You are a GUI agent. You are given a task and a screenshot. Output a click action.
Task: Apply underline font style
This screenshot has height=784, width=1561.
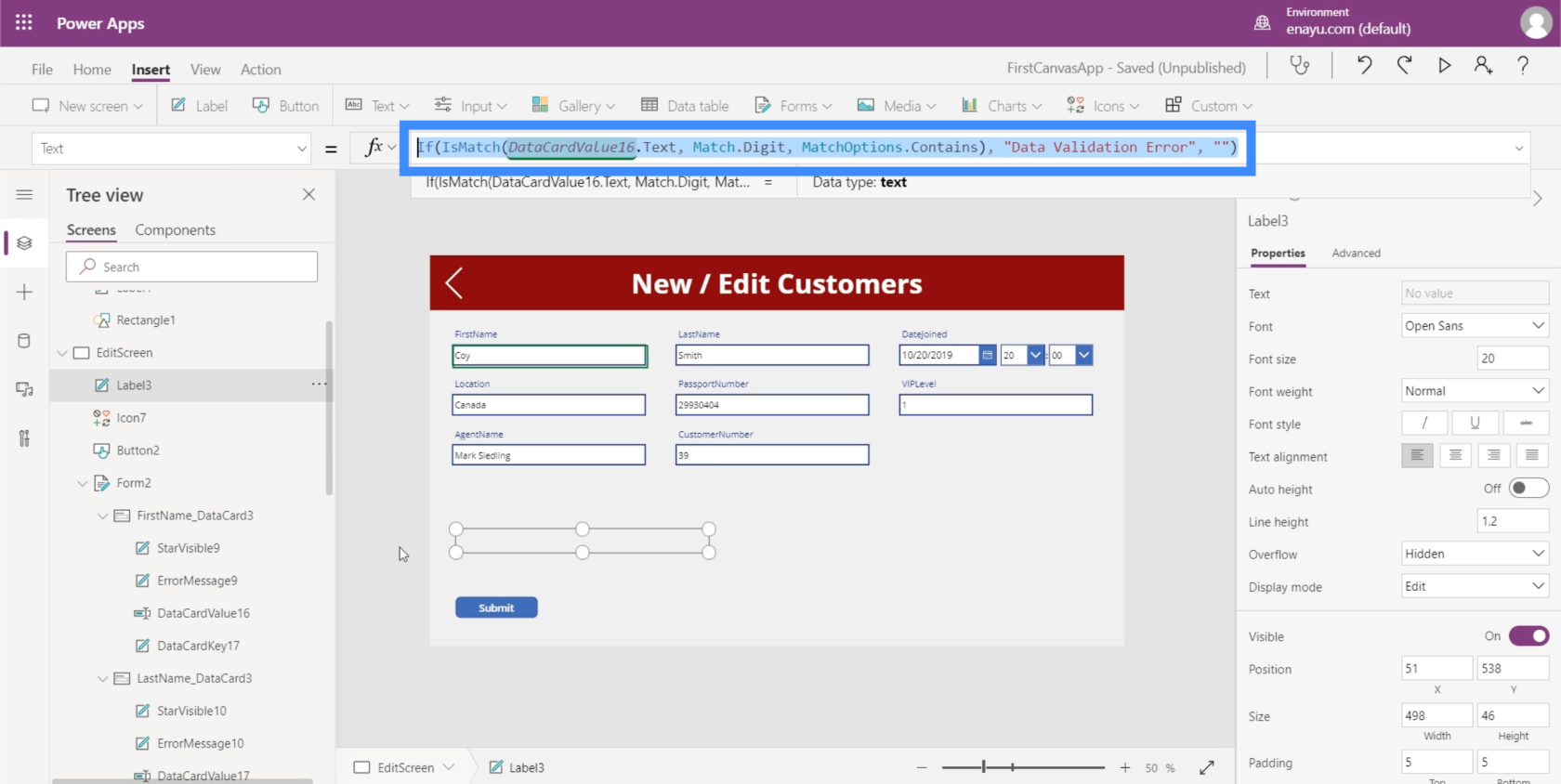pyautogui.click(x=1475, y=424)
